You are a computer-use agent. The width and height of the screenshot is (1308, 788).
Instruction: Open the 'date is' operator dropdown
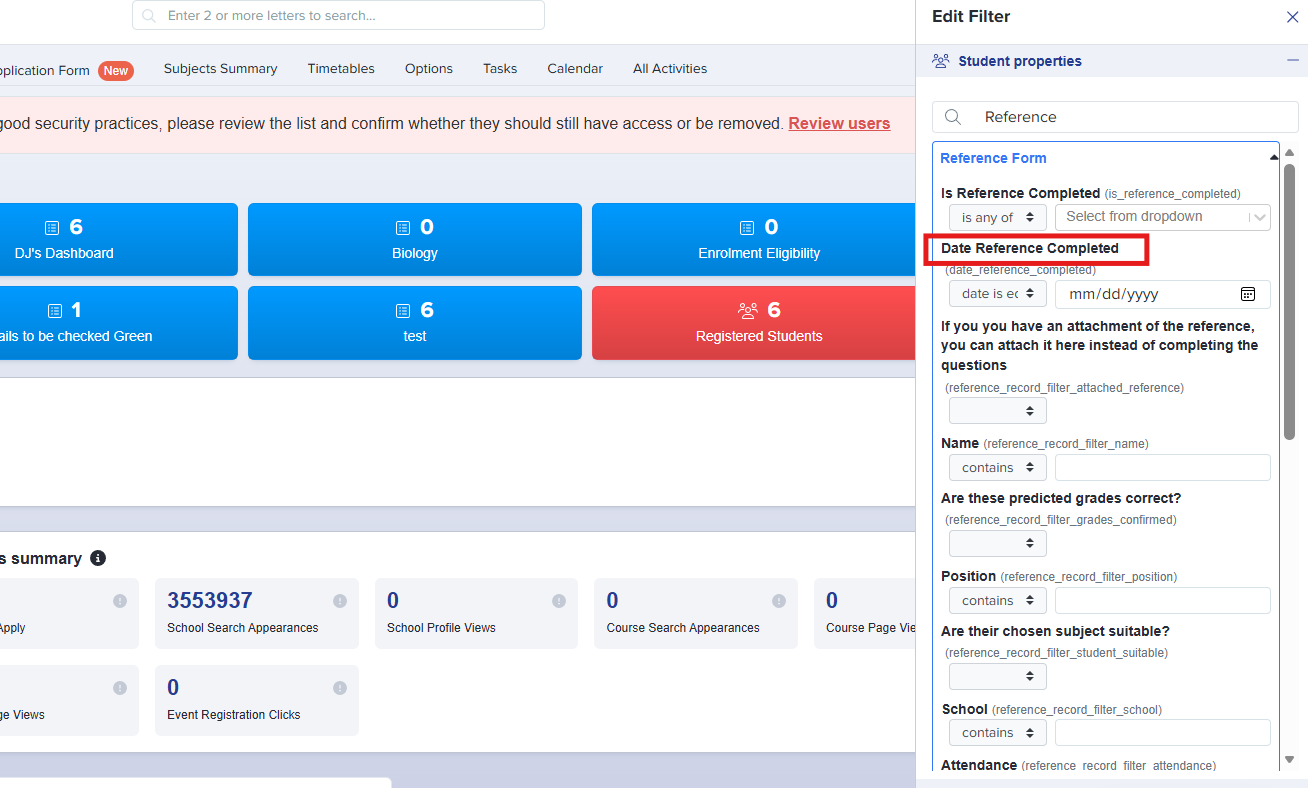(x=997, y=294)
